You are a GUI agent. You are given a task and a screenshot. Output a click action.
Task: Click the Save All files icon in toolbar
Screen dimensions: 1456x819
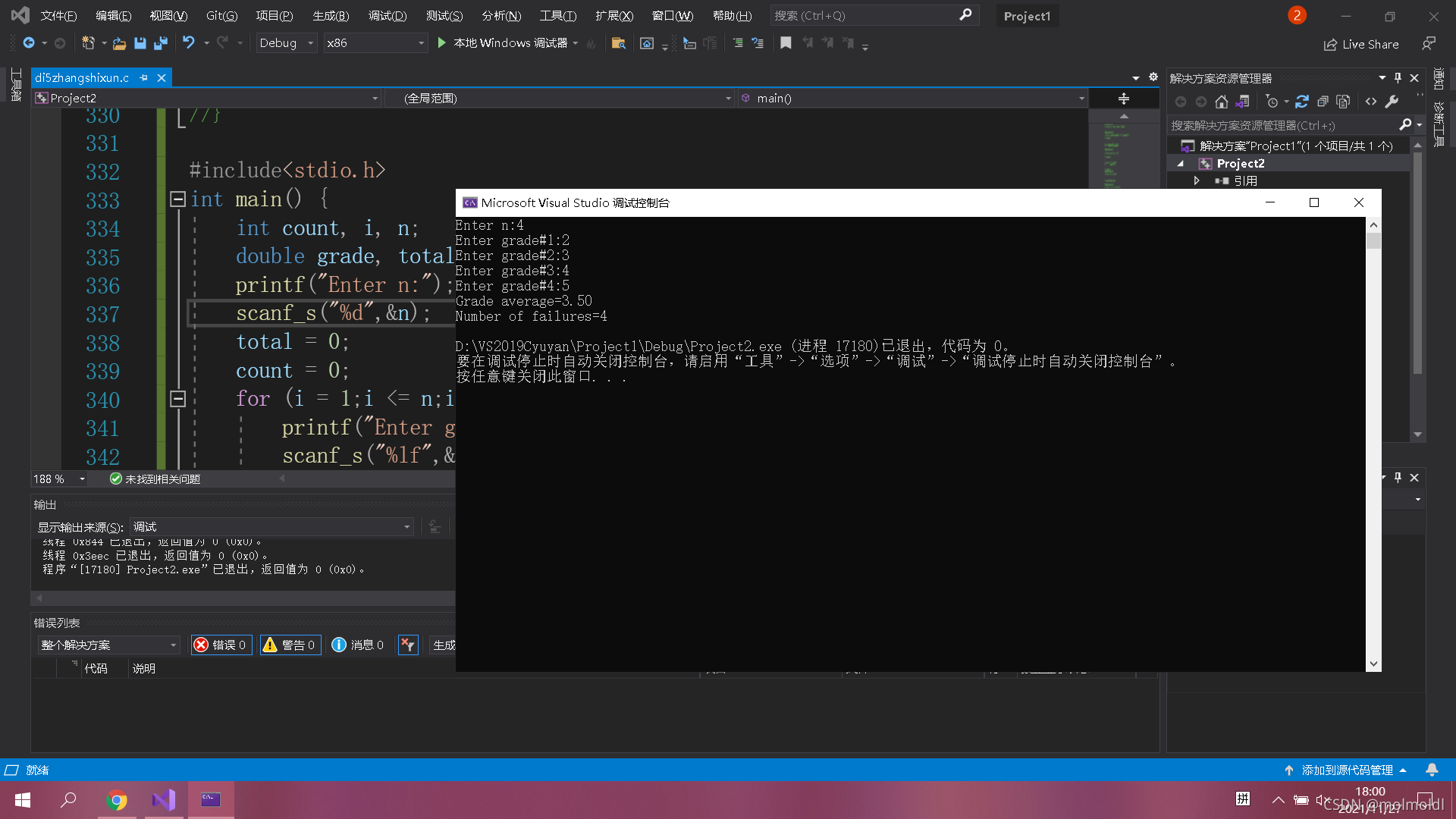160,43
